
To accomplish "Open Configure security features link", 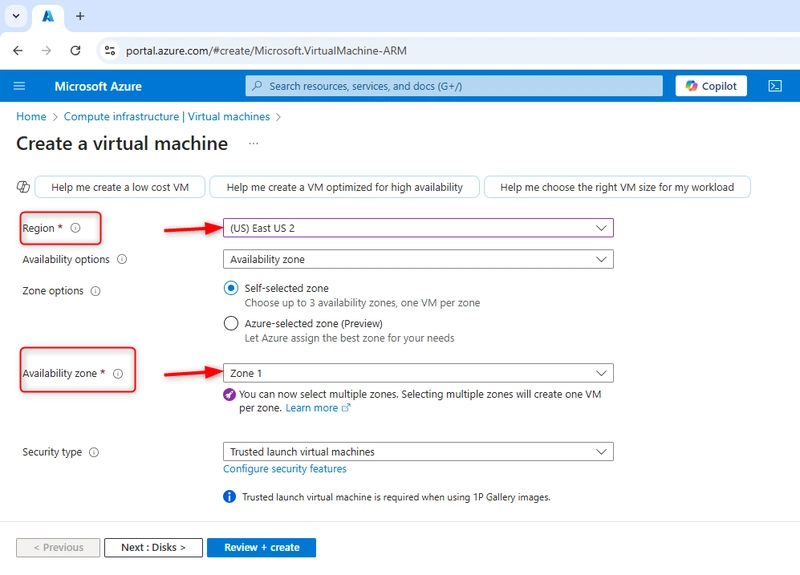I will pos(285,468).
